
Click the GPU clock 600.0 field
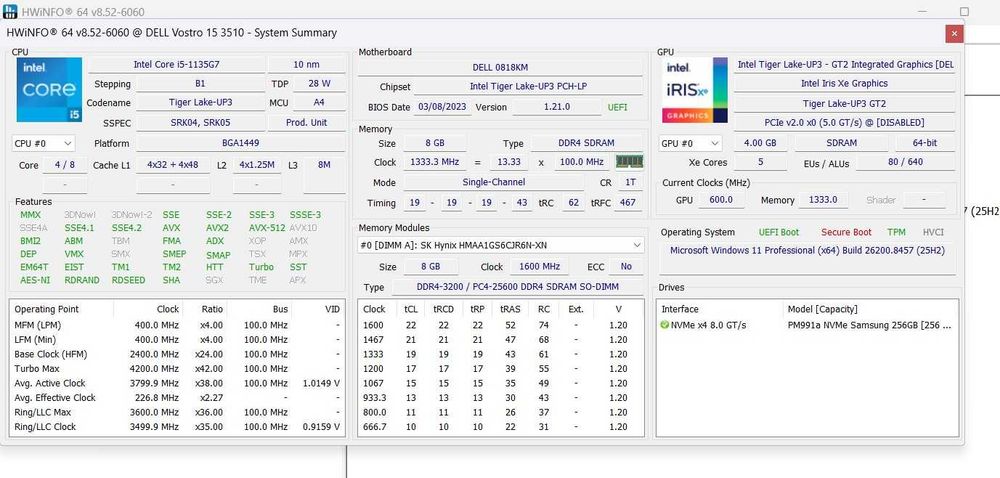[x=721, y=200]
